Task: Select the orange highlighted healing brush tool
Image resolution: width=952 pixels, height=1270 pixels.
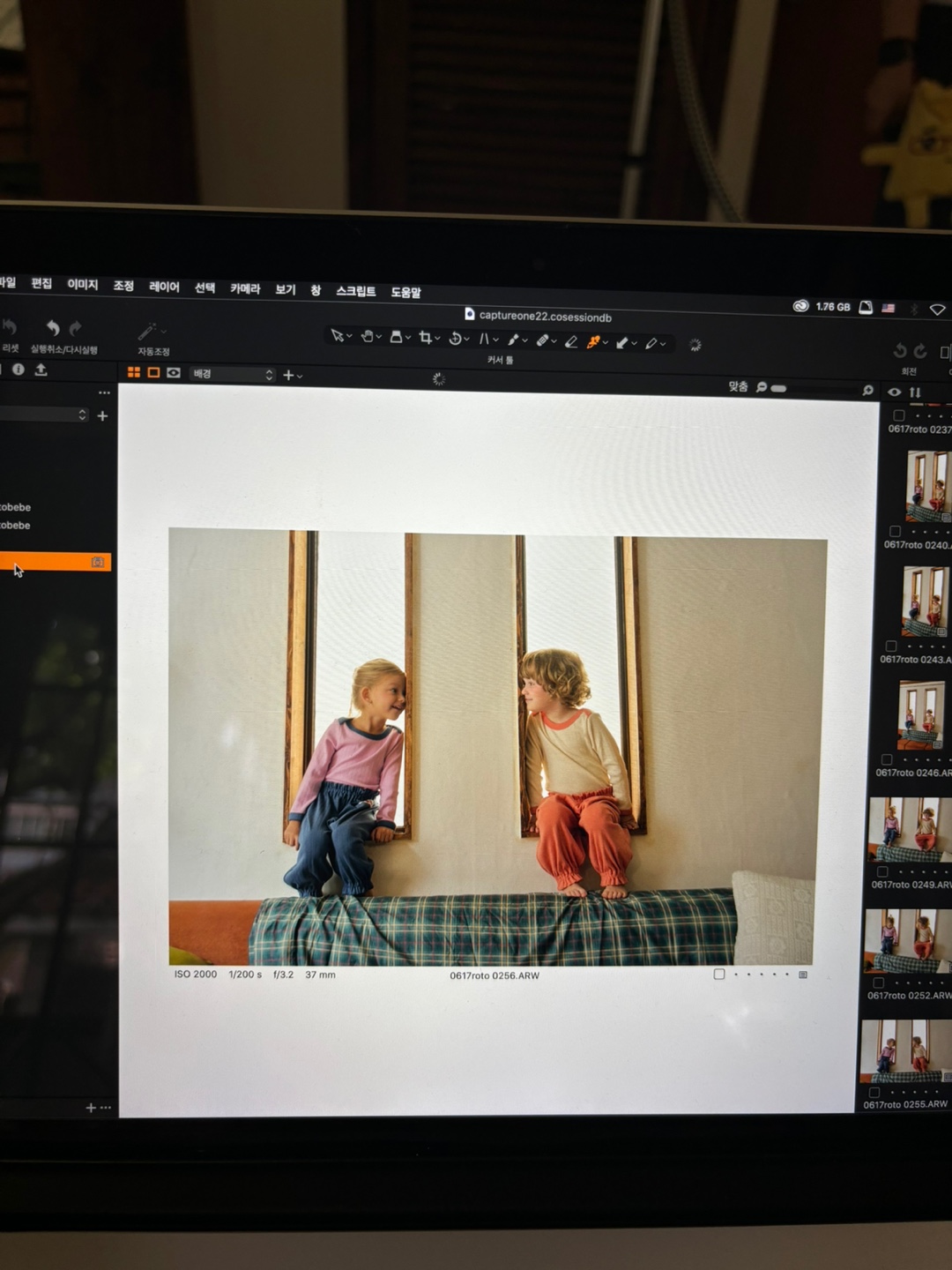Action: pos(593,342)
